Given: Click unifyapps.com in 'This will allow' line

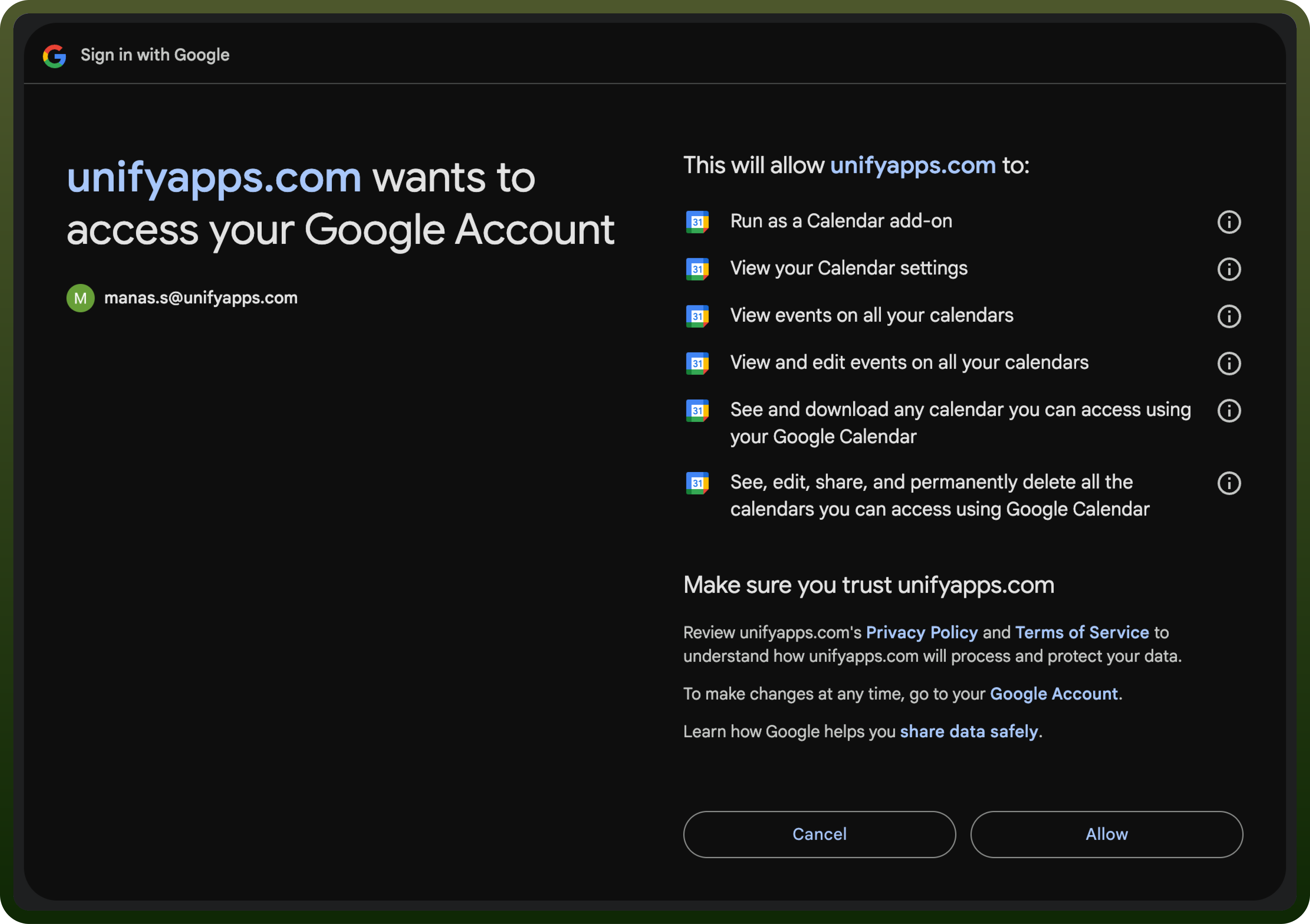Looking at the screenshot, I should coord(913,165).
